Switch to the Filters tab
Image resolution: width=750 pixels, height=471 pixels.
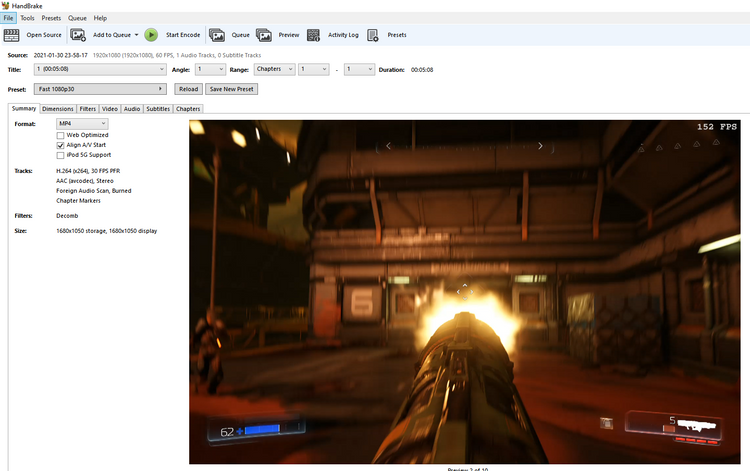[88, 109]
